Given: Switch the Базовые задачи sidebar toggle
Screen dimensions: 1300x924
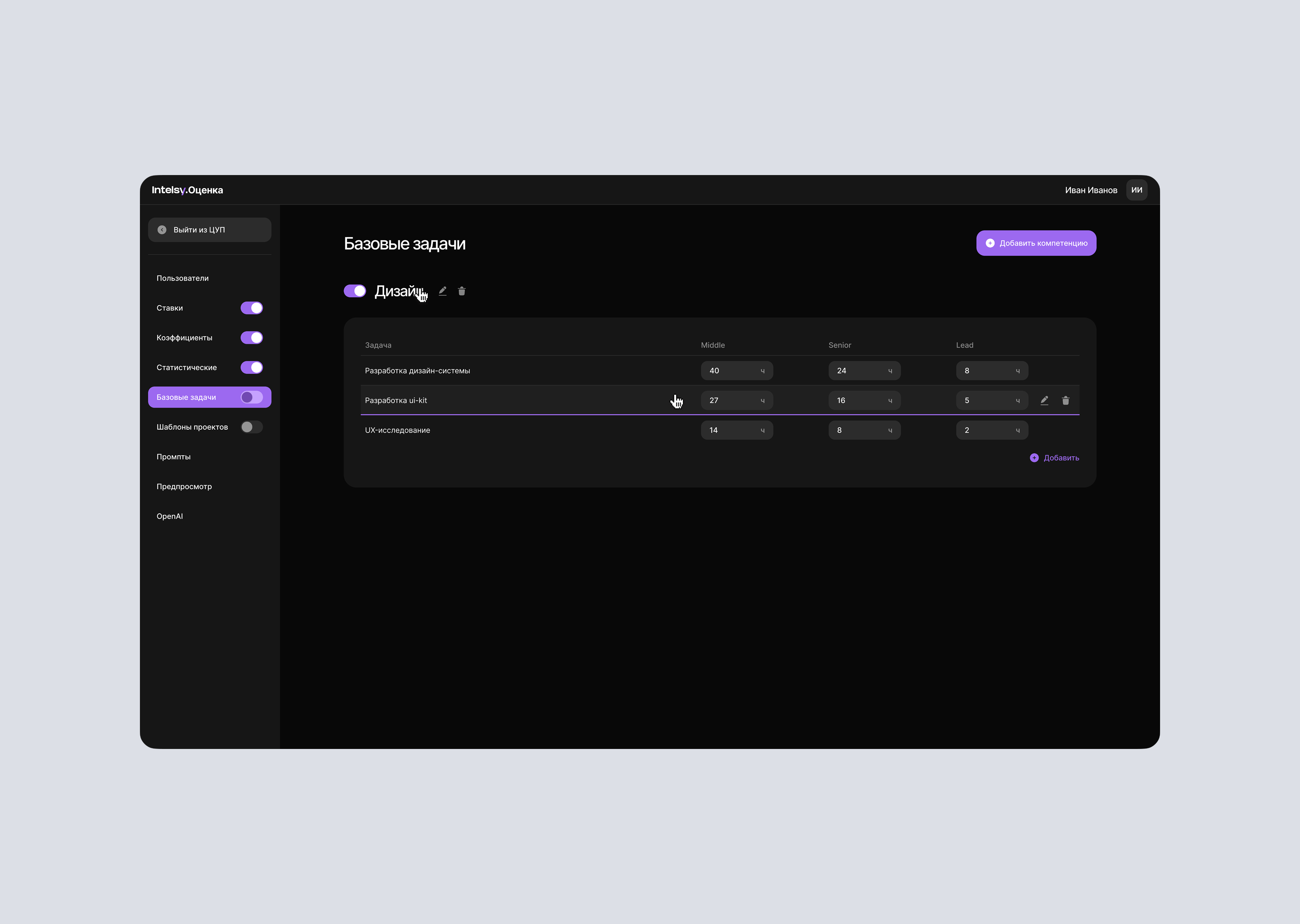Looking at the screenshot, I should (x=252, y=397).
